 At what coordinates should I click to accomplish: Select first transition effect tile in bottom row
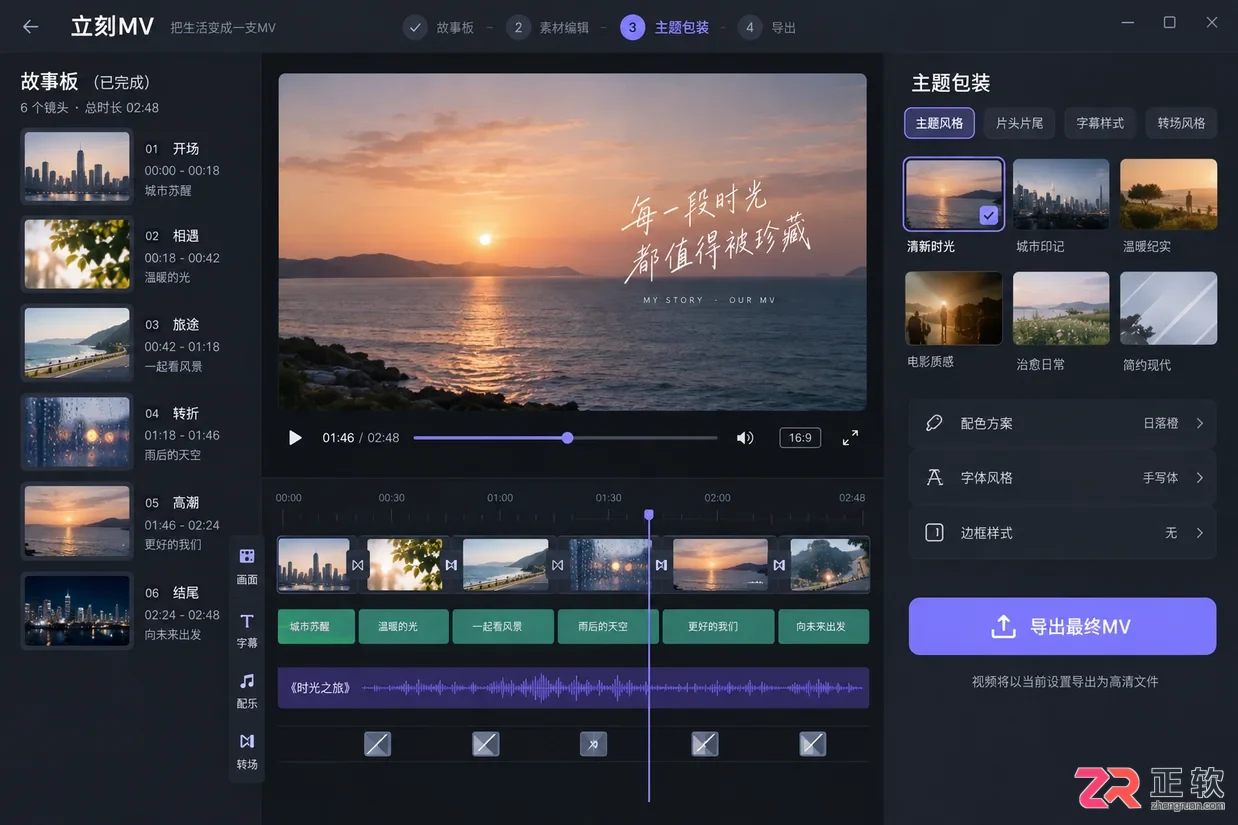377,743
